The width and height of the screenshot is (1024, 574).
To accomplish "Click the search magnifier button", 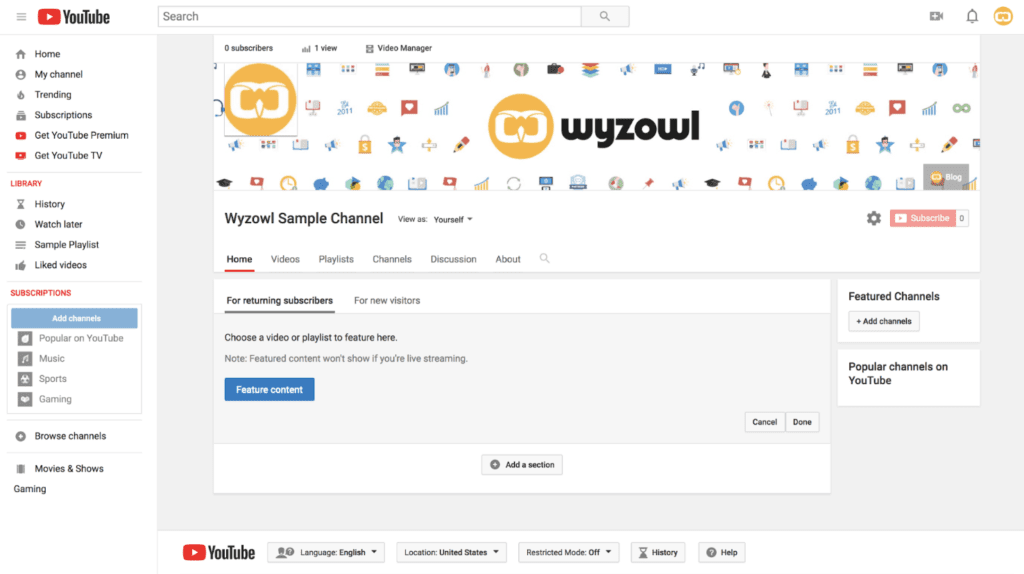I will click(x=605, y=16).
